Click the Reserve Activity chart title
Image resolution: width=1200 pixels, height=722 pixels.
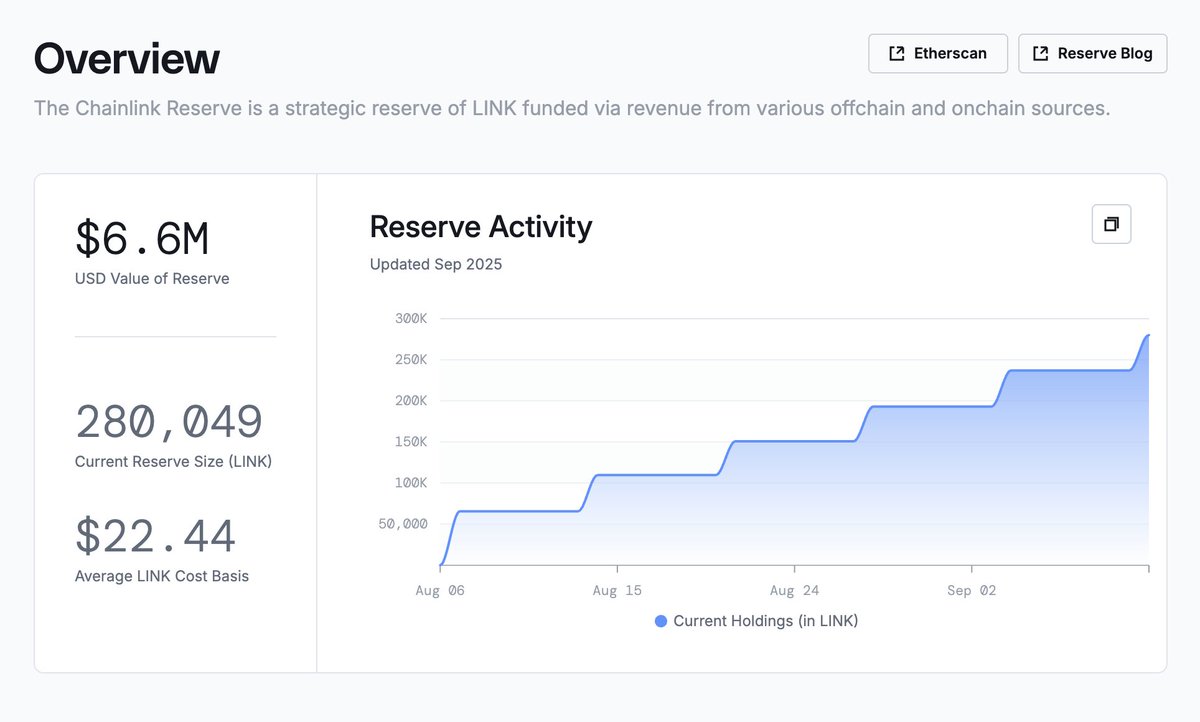pyautogui.click(x=481, y=227)
